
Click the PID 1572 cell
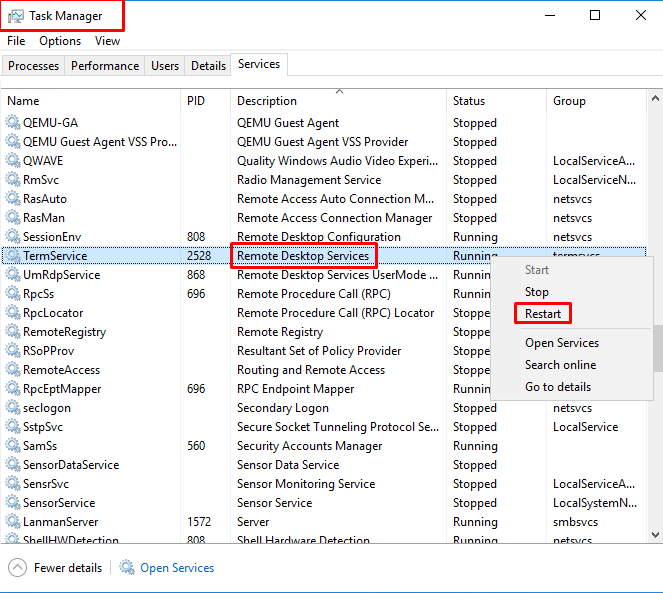point(199,522)
